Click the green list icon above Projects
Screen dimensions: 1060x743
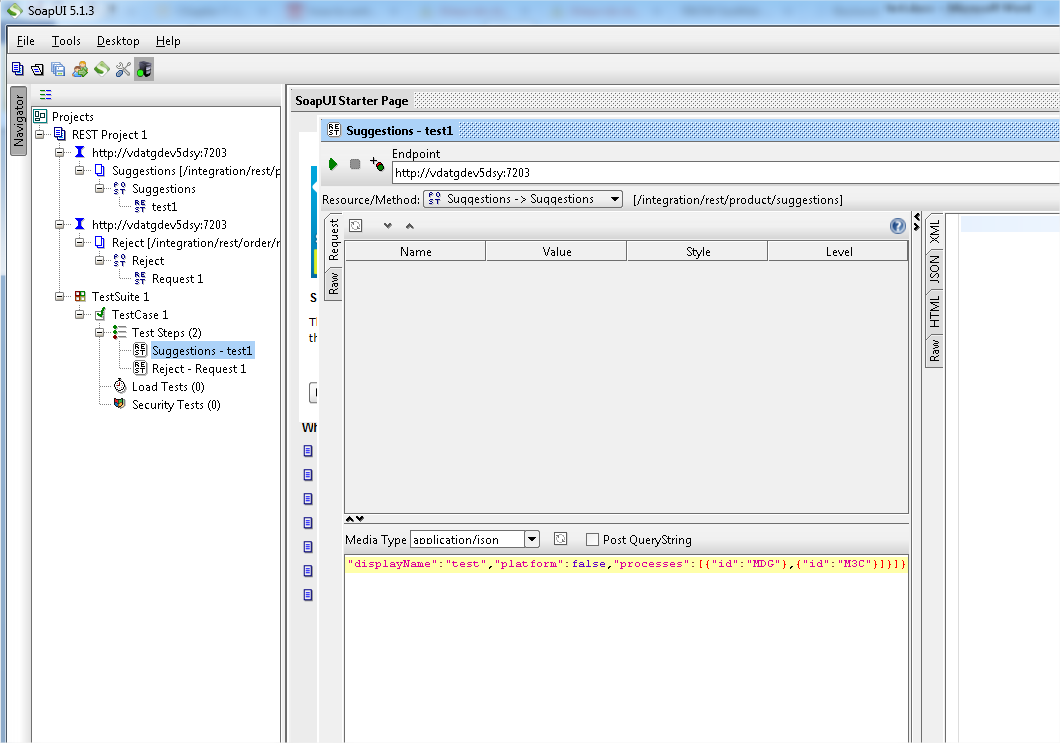click(45, 95)
